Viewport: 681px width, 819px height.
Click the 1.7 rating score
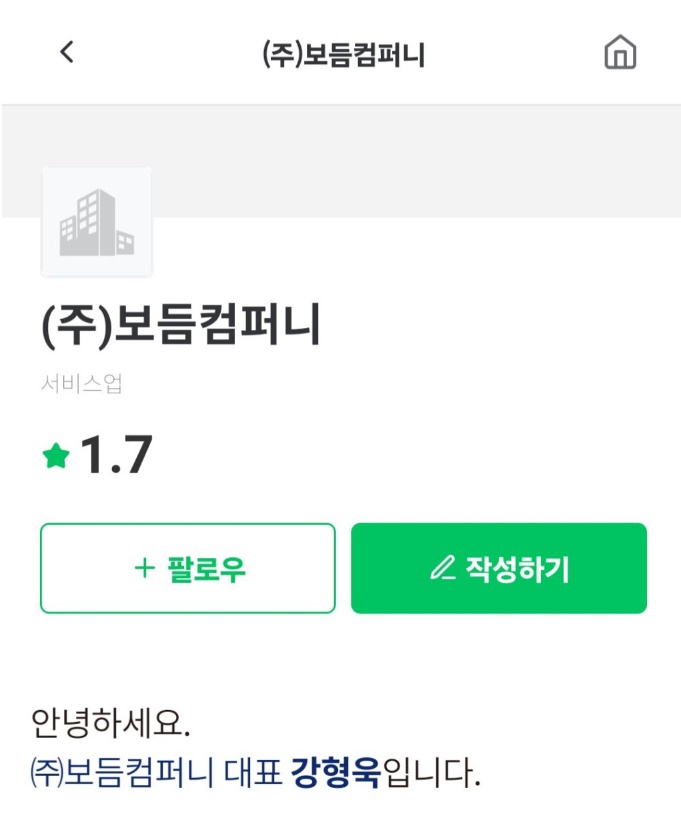click(115, 456)
